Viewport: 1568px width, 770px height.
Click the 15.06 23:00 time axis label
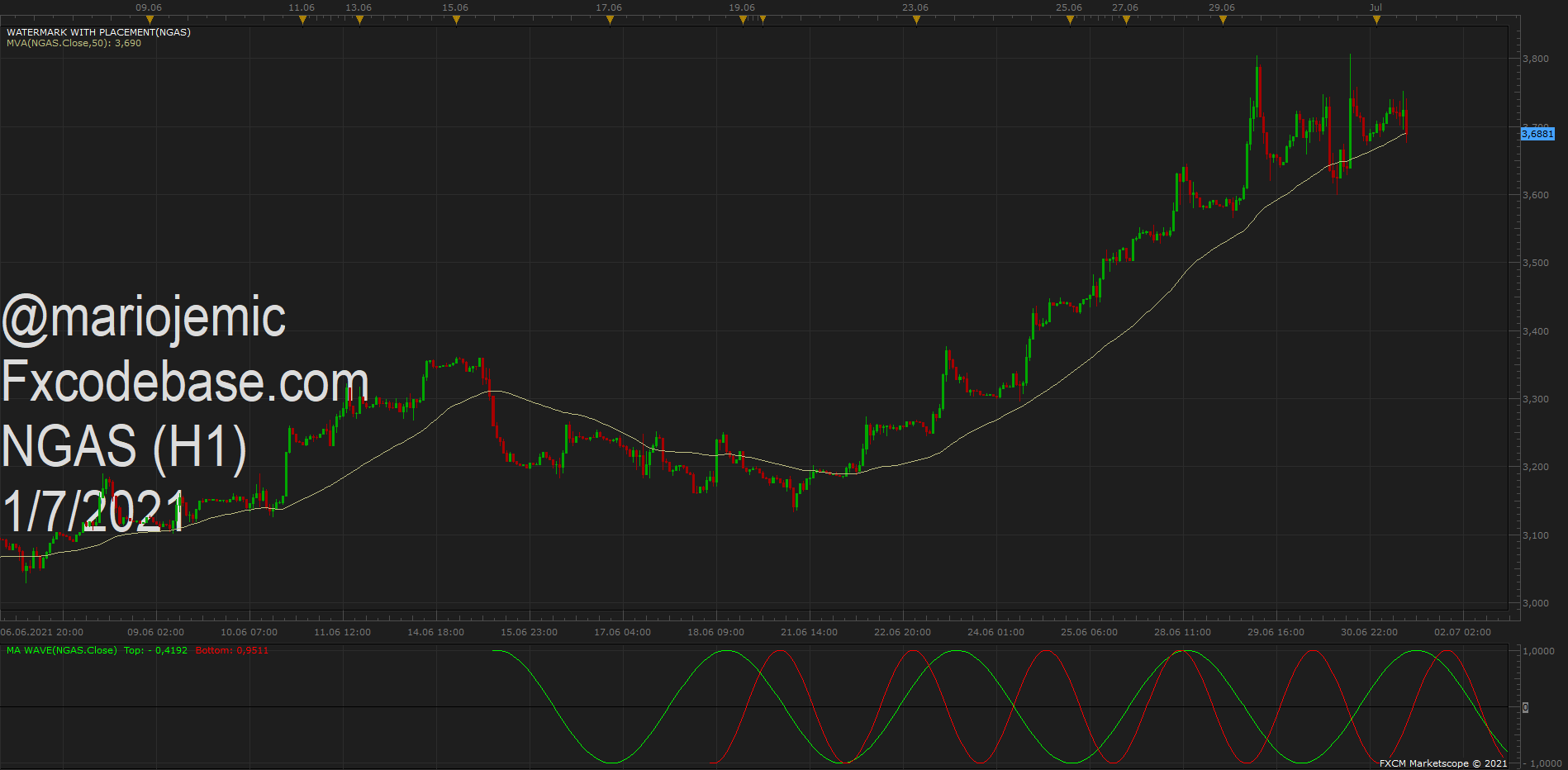click(529, 632)
